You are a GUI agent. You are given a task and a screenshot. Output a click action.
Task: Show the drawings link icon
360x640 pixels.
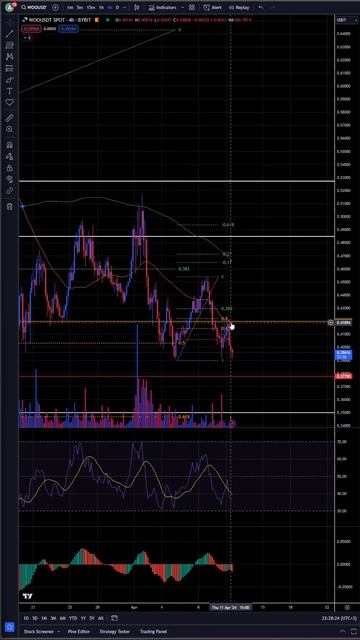(9, 191)
